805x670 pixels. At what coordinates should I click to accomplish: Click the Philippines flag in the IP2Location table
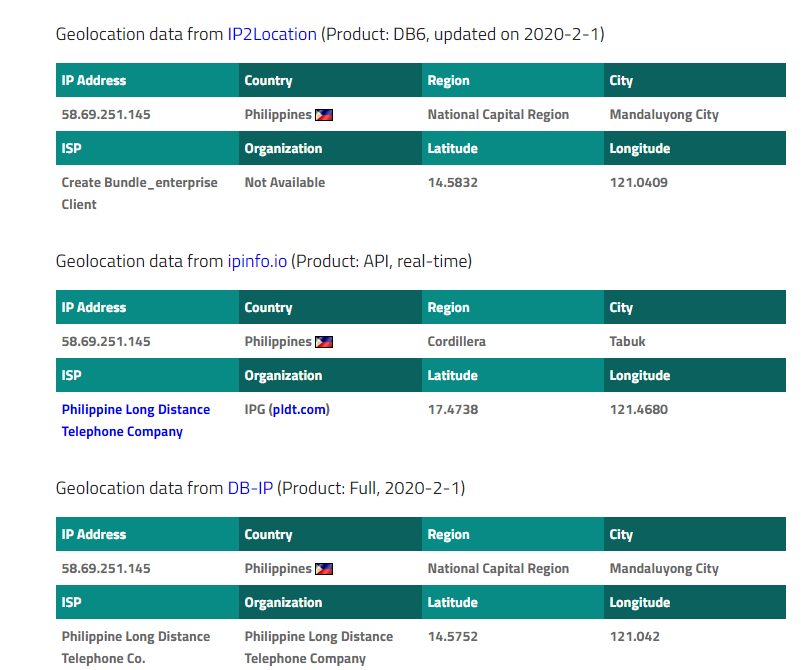pyautogui.click(x=324, y=115)
